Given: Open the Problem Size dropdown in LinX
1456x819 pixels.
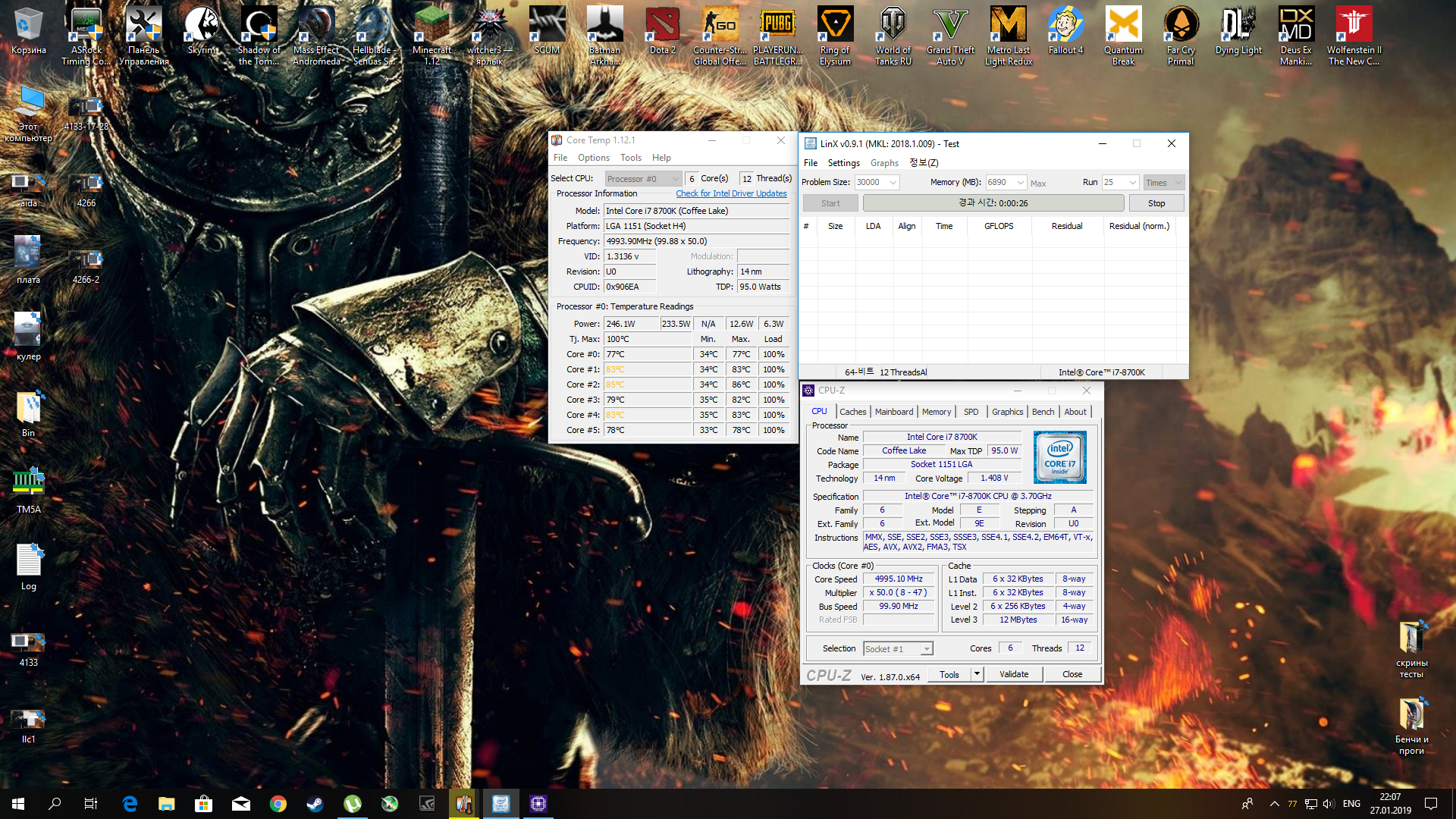Looking at the screenshot, I should tap(893, 183).
